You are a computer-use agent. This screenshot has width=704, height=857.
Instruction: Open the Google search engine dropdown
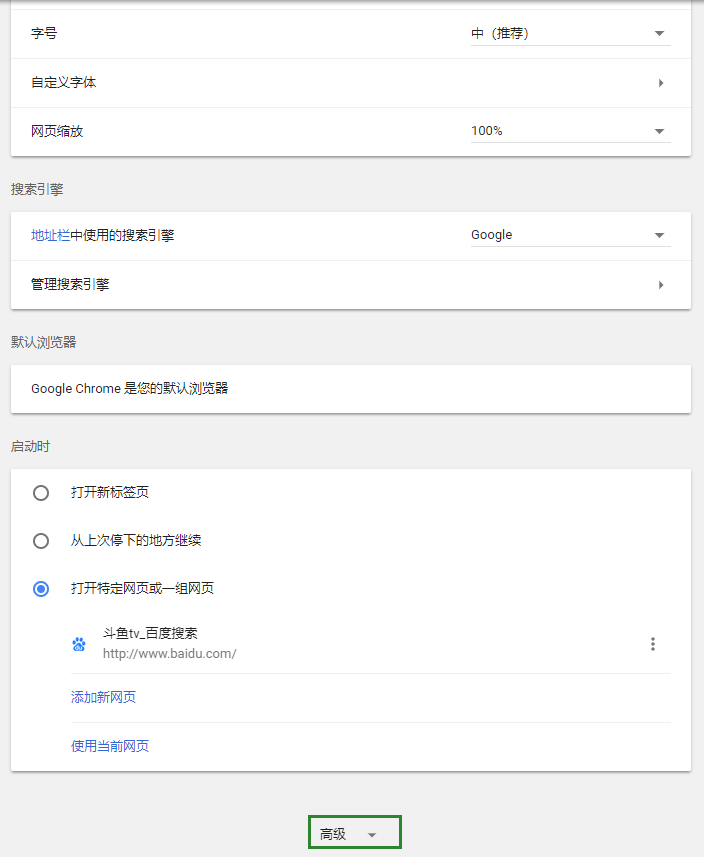click(571, 235)
